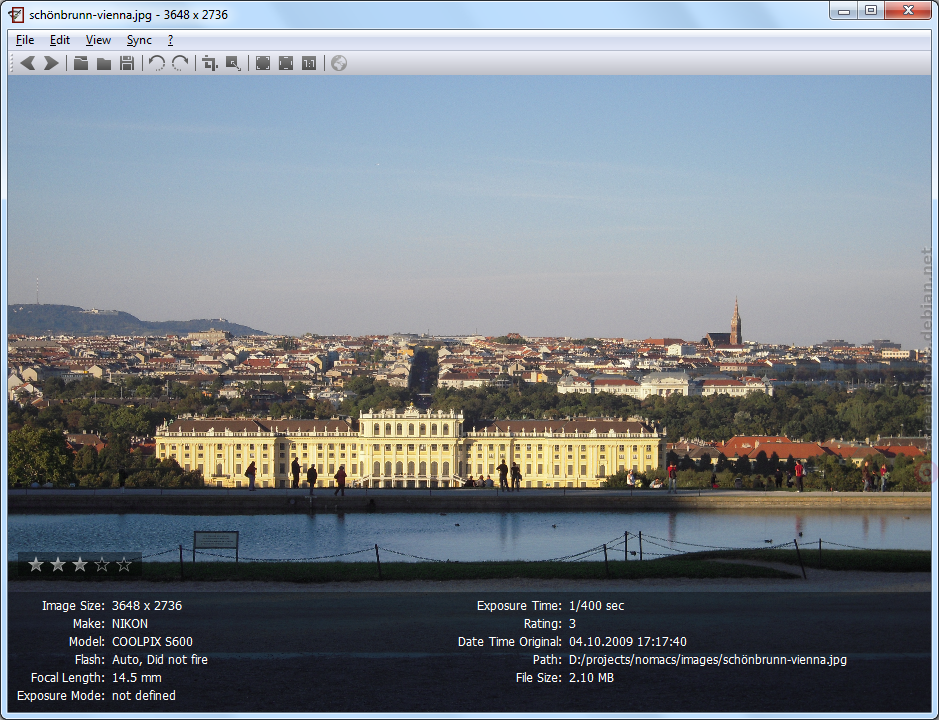Rotate the image counter-clockwise

[x=157, y=63]
